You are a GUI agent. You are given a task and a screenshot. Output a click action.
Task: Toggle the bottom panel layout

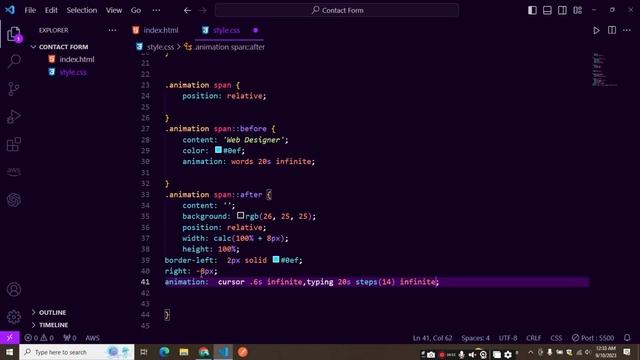[547, 10]
